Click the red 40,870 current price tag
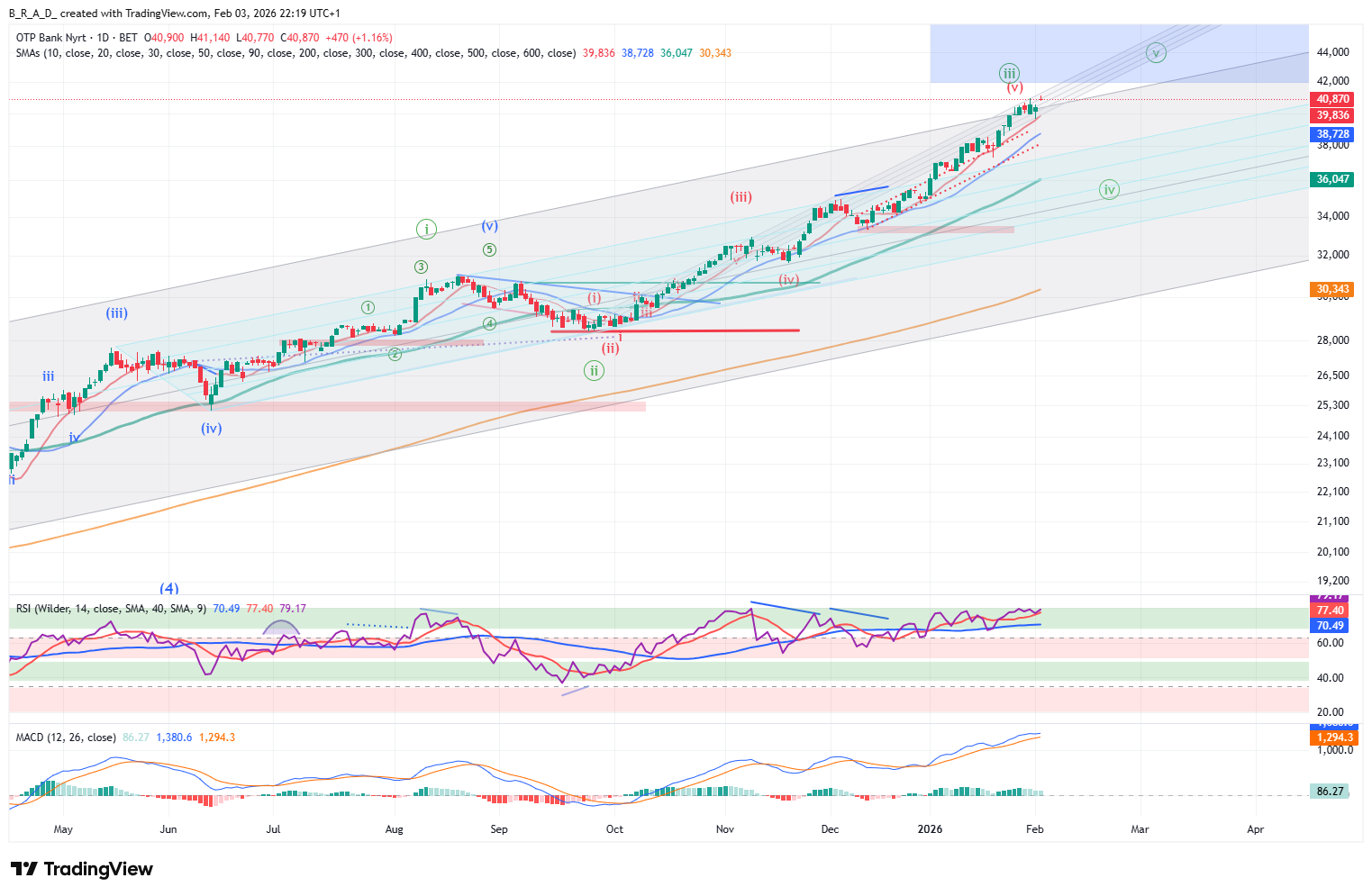 tap(1332, 99)
